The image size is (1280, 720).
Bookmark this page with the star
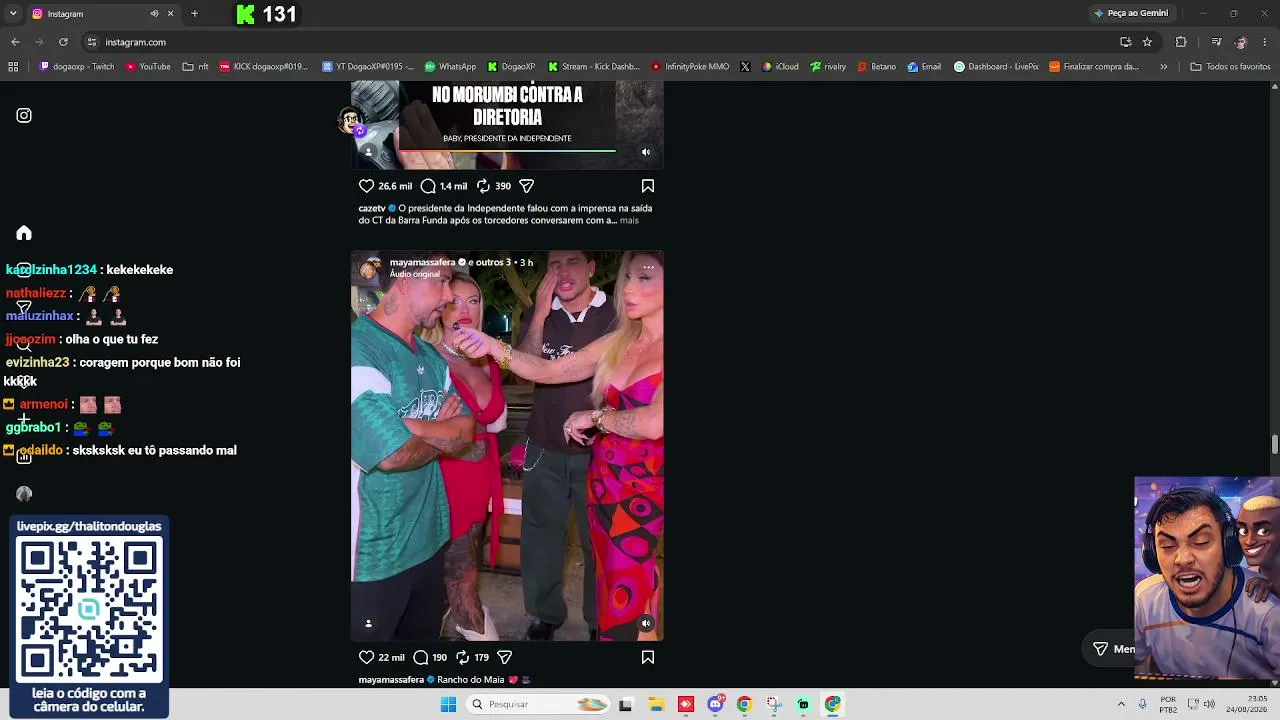coord(1147,42)
